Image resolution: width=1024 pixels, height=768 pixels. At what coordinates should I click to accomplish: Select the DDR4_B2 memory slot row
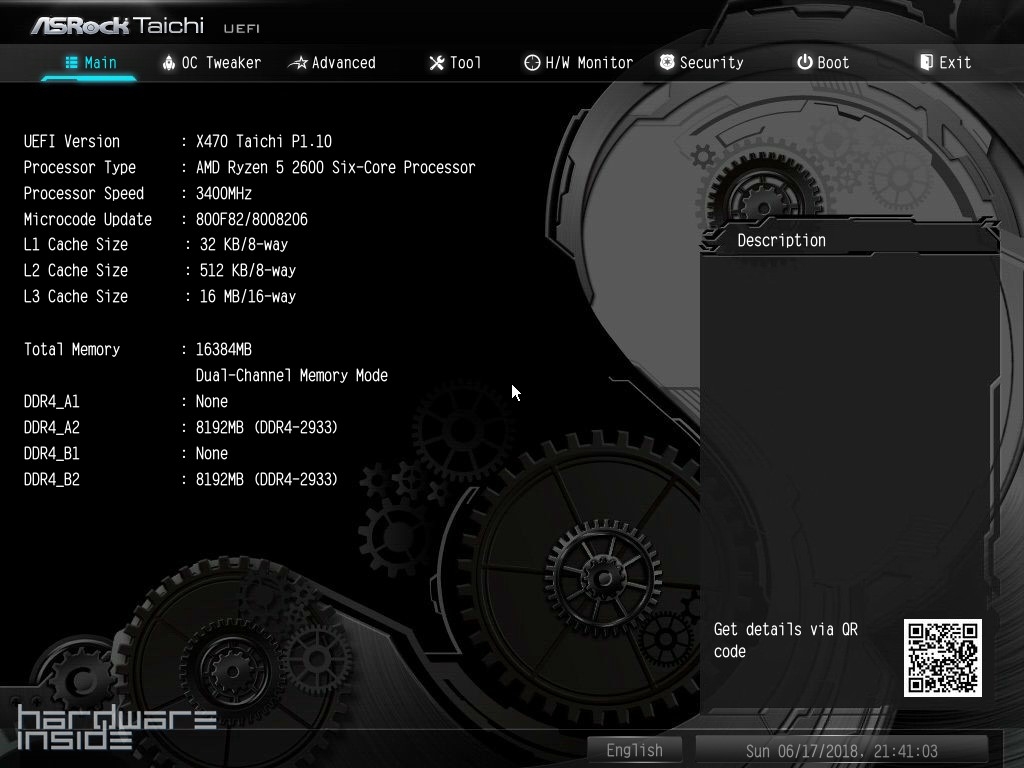coord(180,479)
